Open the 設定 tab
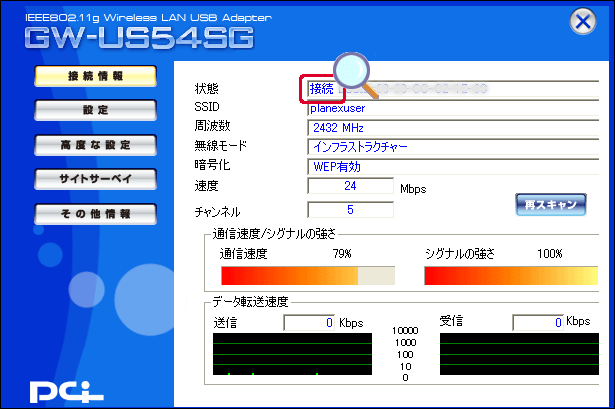 coord(95,110)
